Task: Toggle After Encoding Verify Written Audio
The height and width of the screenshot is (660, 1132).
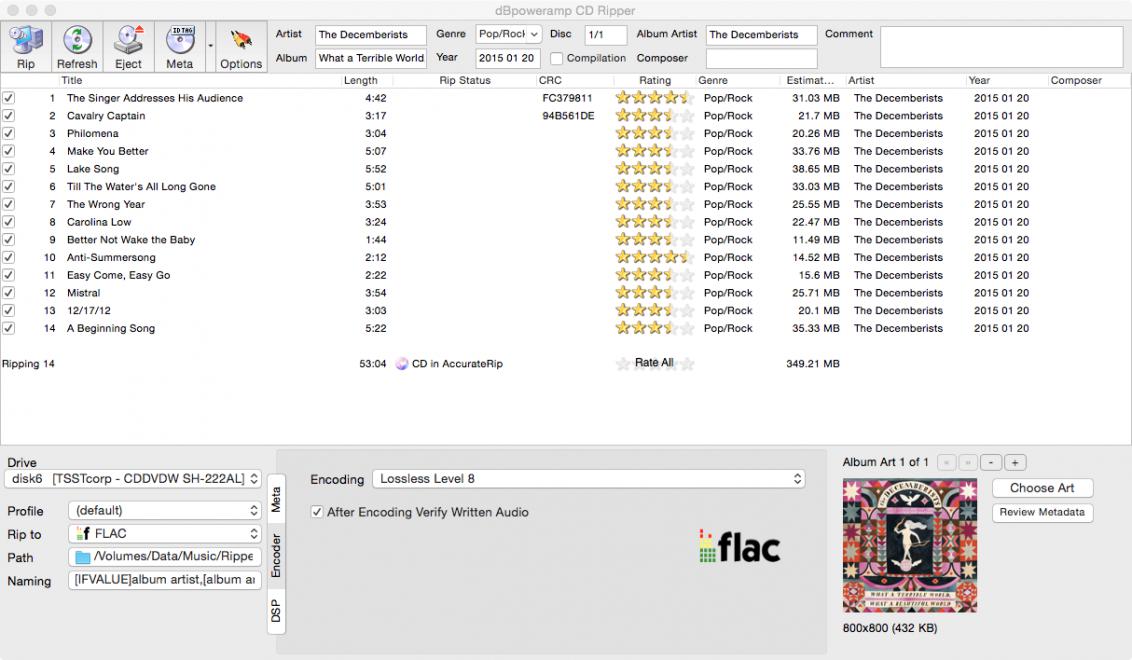Action: (317, 512)
